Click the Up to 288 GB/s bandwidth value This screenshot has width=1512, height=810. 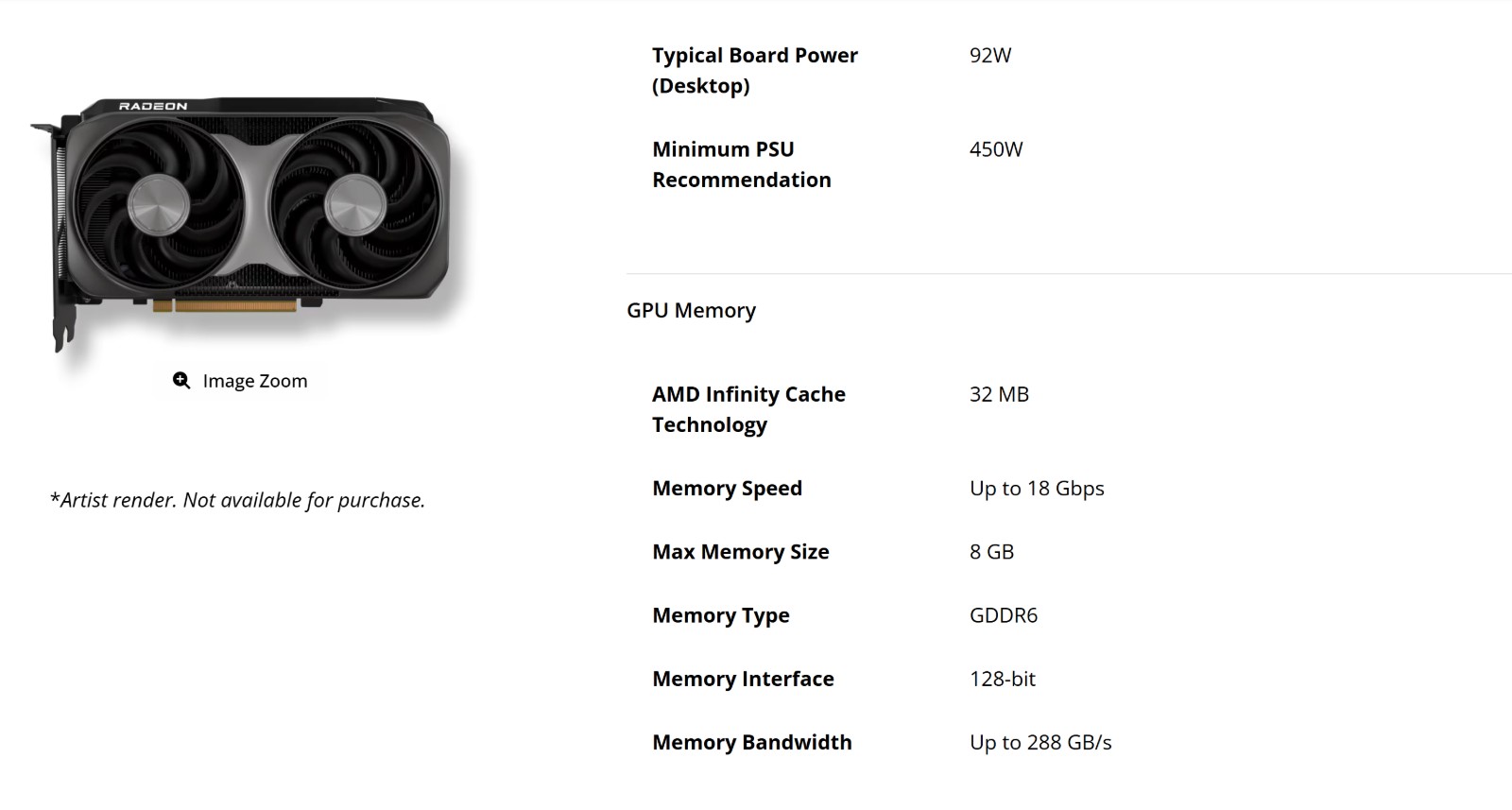click(x=1040, y=743)
